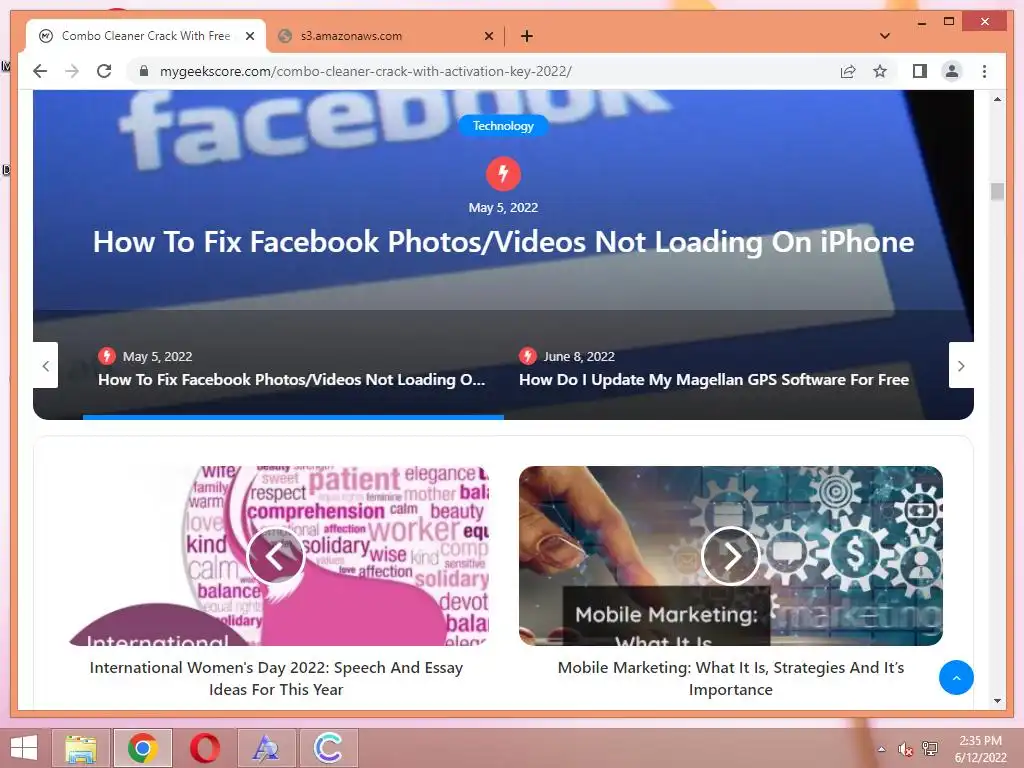The height and width of the screenshot is (768, 1024).
Task: Click next arrow on Mobile Marketing image
Action: [731, 556]
